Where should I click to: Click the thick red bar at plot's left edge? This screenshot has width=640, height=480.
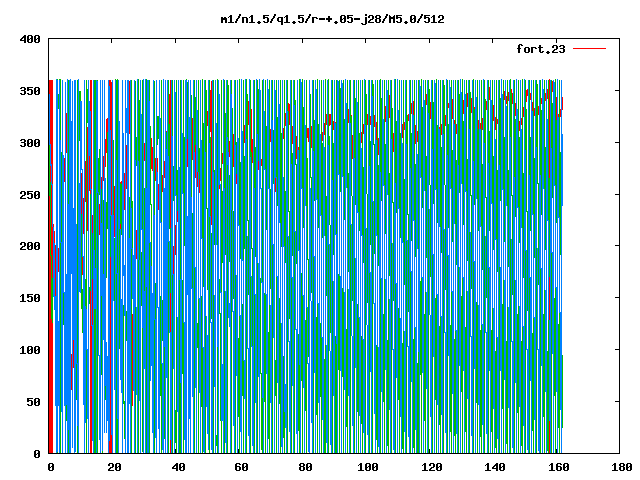point(51,267)
